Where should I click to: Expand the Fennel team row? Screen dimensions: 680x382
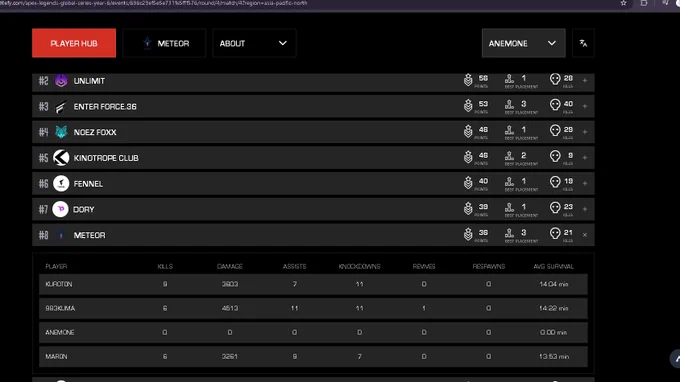click(x=585, y=183)
